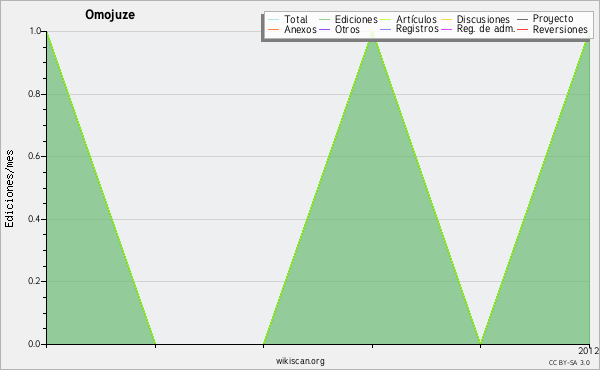The image size is (600, 370).
Task: Click the 0.6 y-axis value
Action: [34, 156]
